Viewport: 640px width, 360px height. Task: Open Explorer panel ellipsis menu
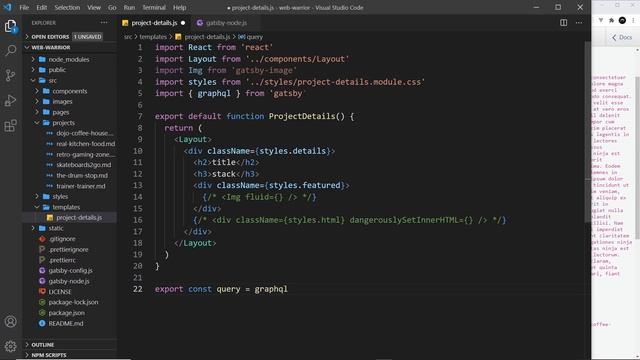tap(104, 23)
